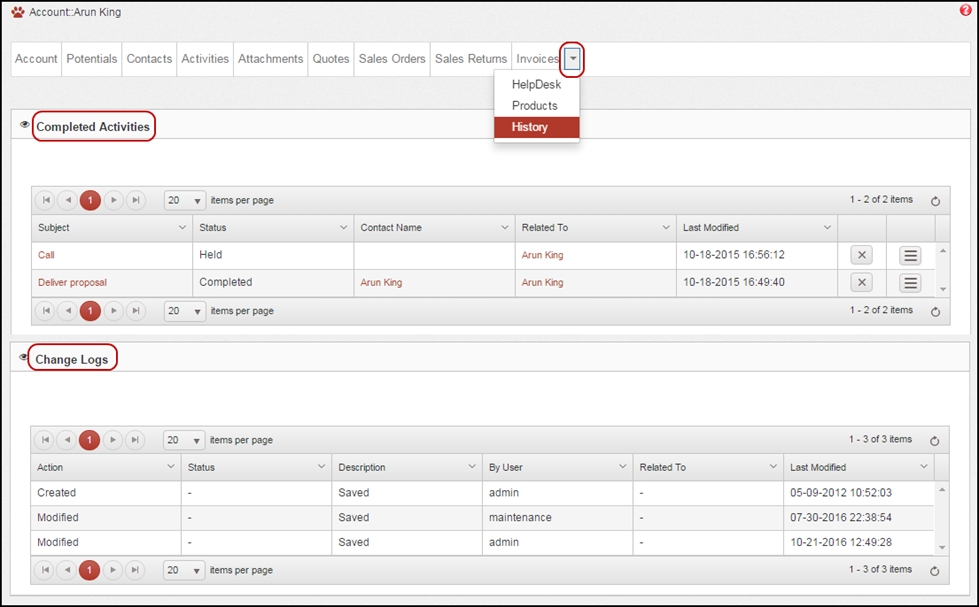Delete the Call activity row
Screen dimensions: 979x607
(x=862, y=255)
